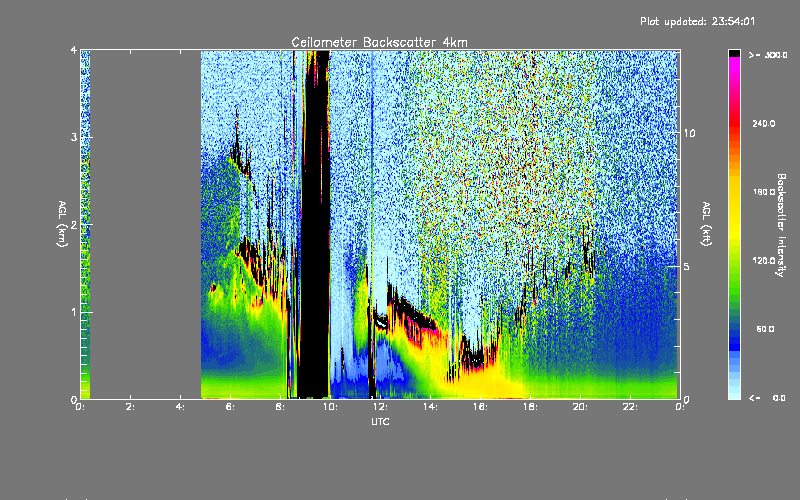Image resolution: width=800 pixels, height=500 pixels.
Task: Click the right 'AGL (kft)' axis label
Action: 706,224
